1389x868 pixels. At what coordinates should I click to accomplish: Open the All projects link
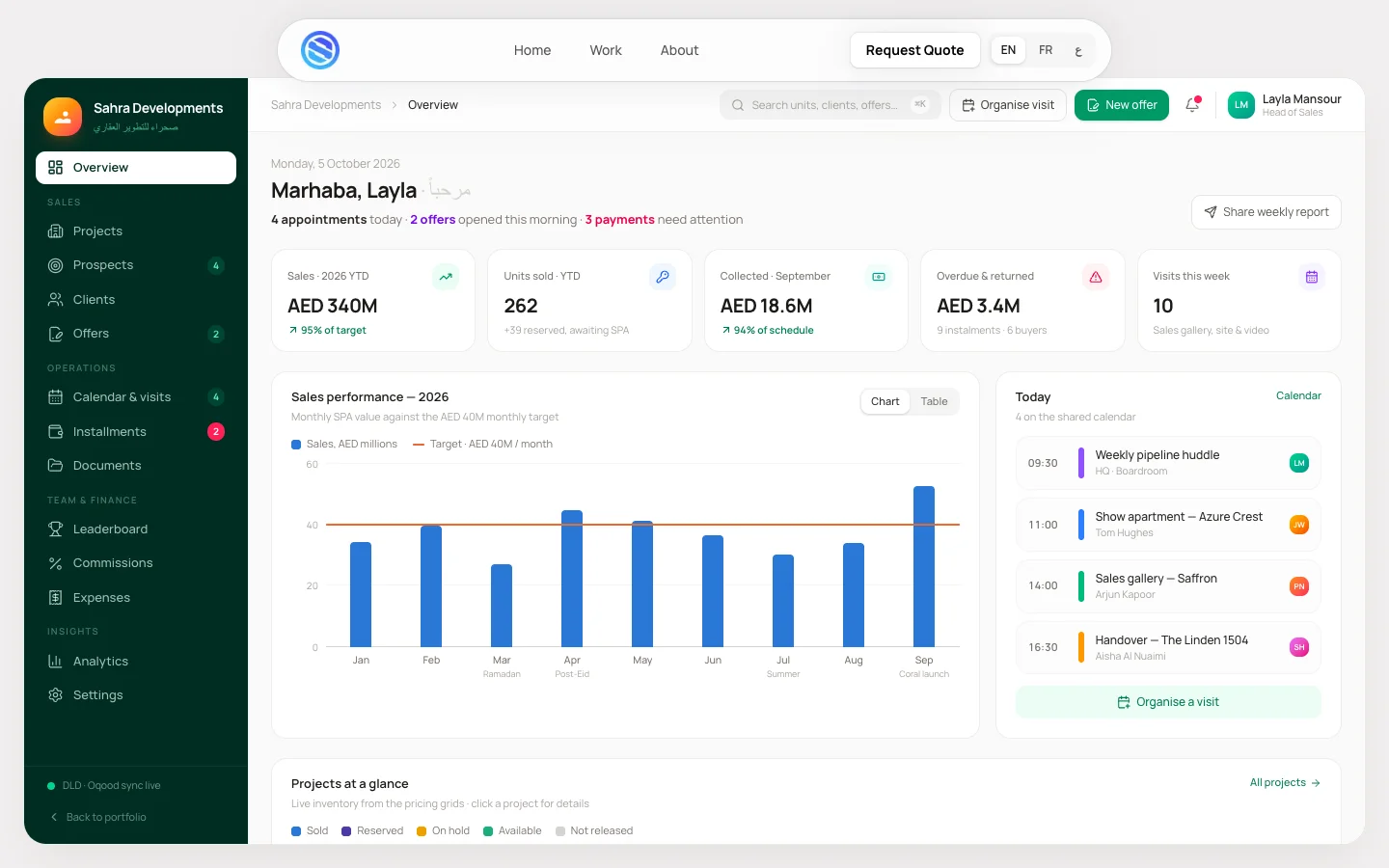point(1285,783)
